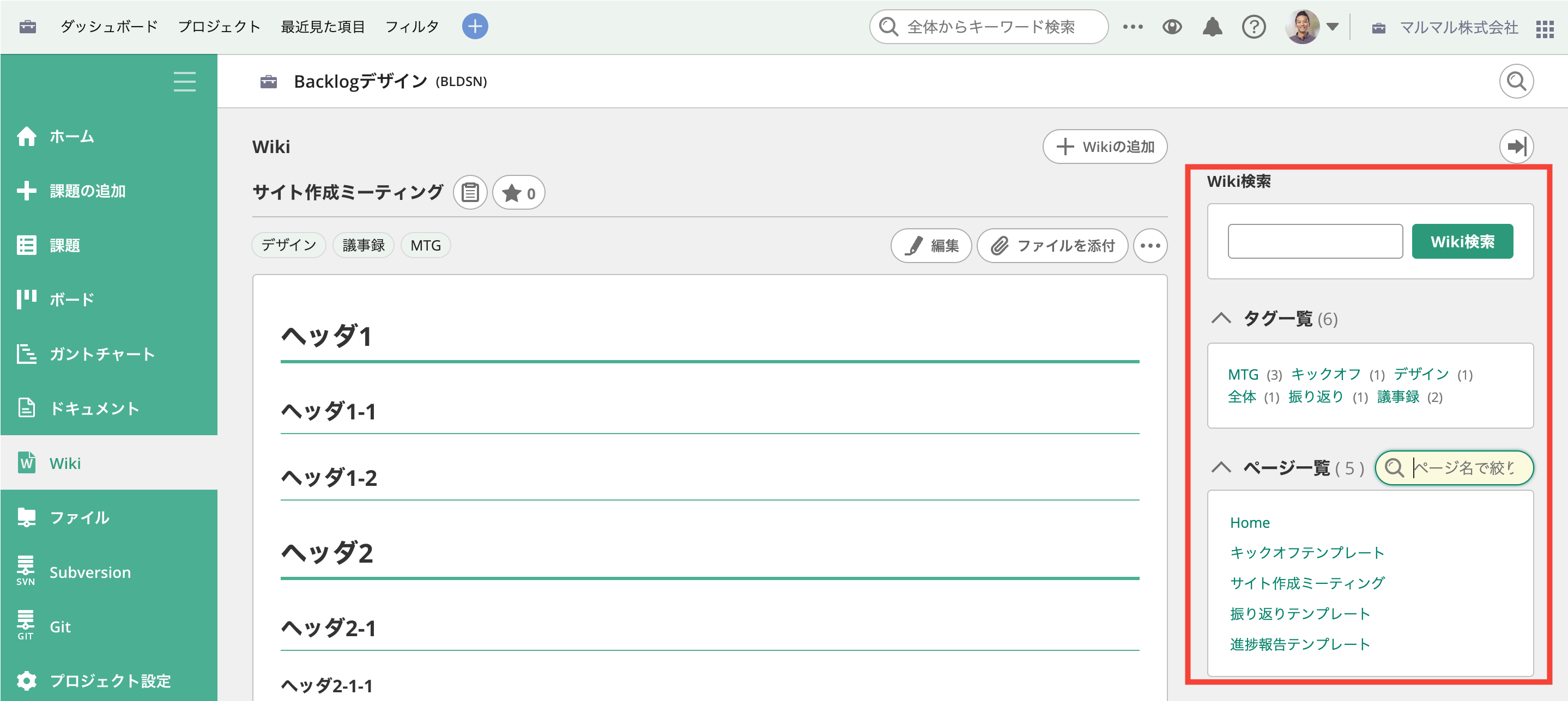Open the wiki page more-options dots button
Screen dimensions: 1568x701
(1150, 246)
